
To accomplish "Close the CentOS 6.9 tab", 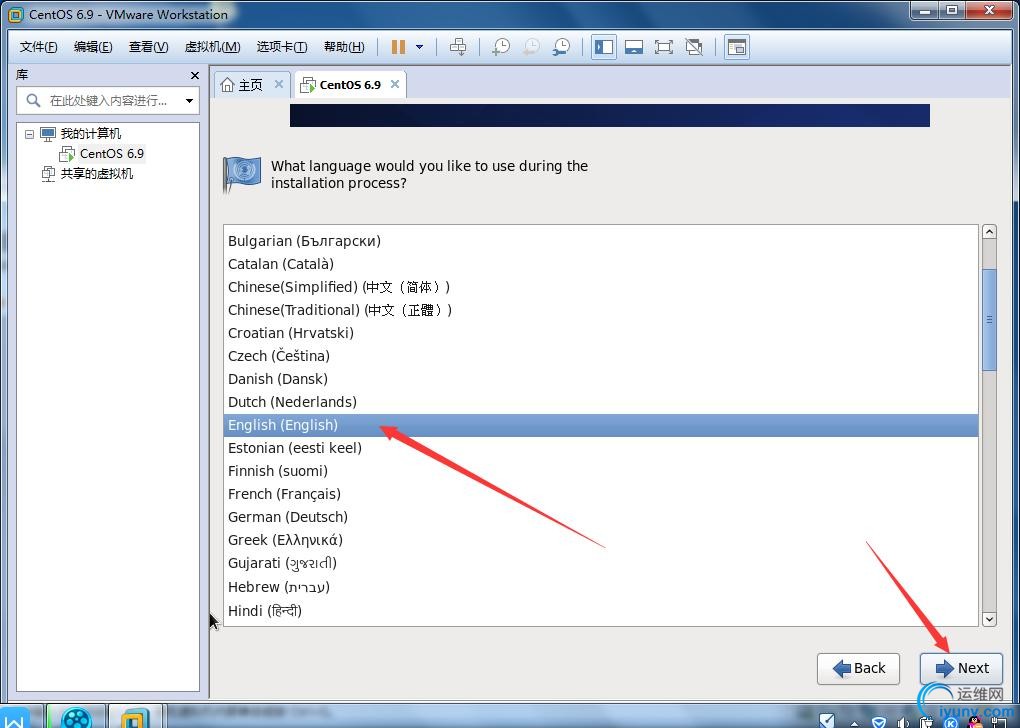I will point(395,84).
